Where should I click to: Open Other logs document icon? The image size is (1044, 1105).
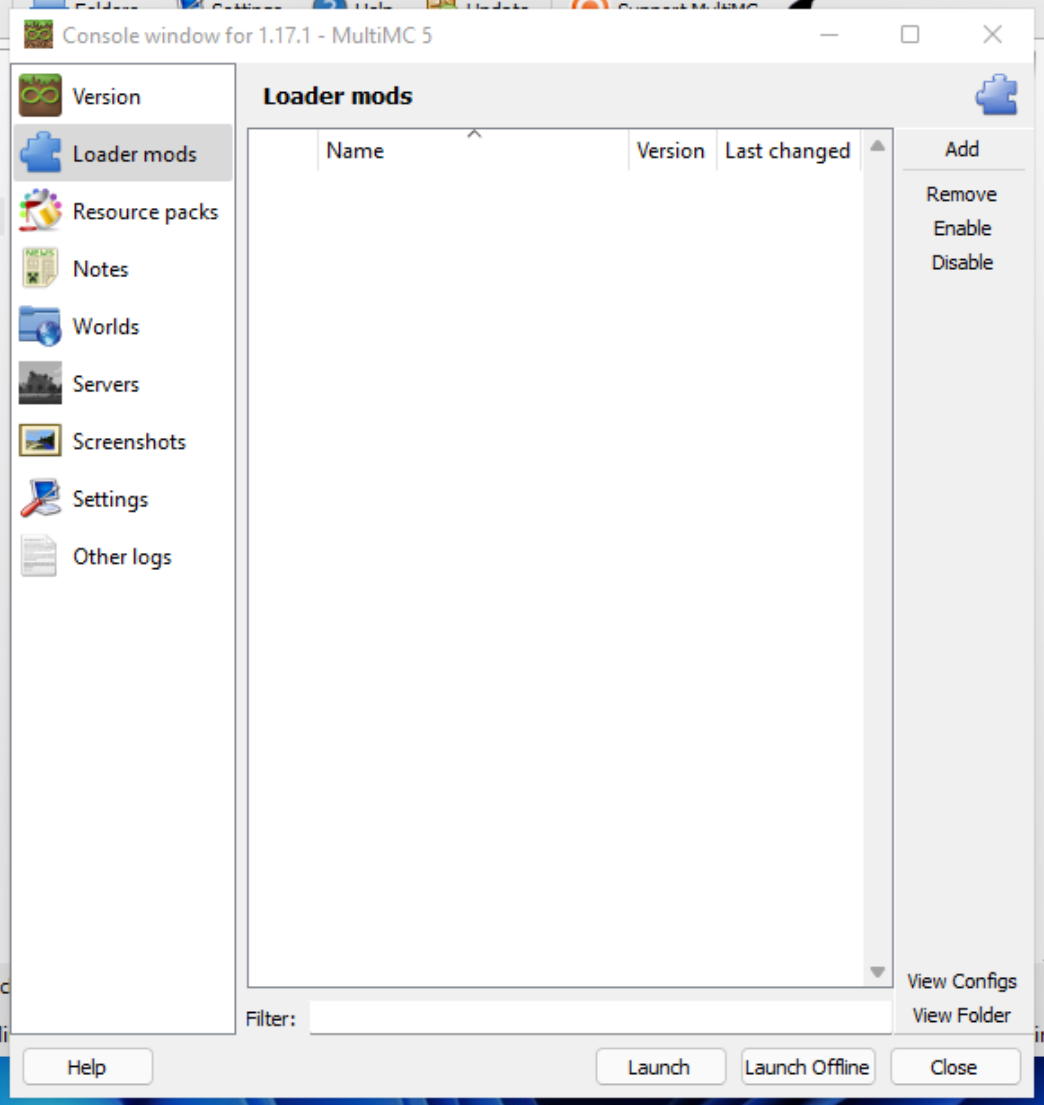point(40,556)
